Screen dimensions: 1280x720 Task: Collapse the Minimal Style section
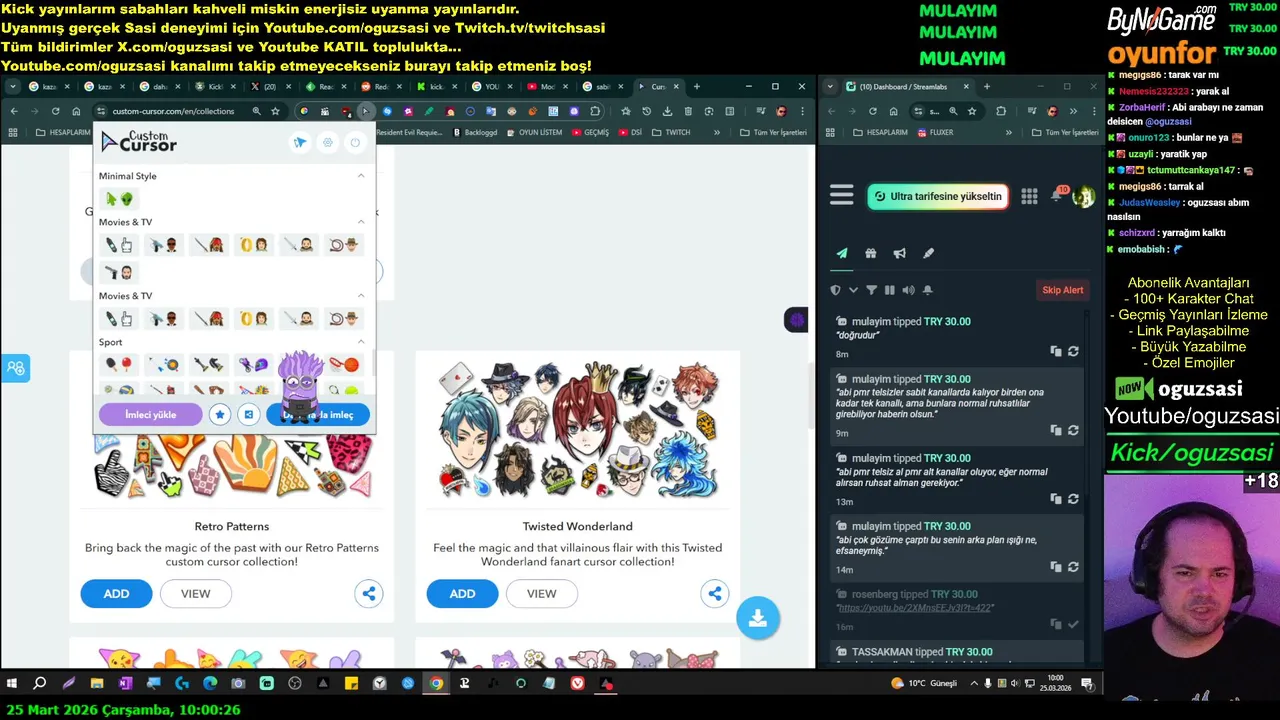click(x=361, y=176)
